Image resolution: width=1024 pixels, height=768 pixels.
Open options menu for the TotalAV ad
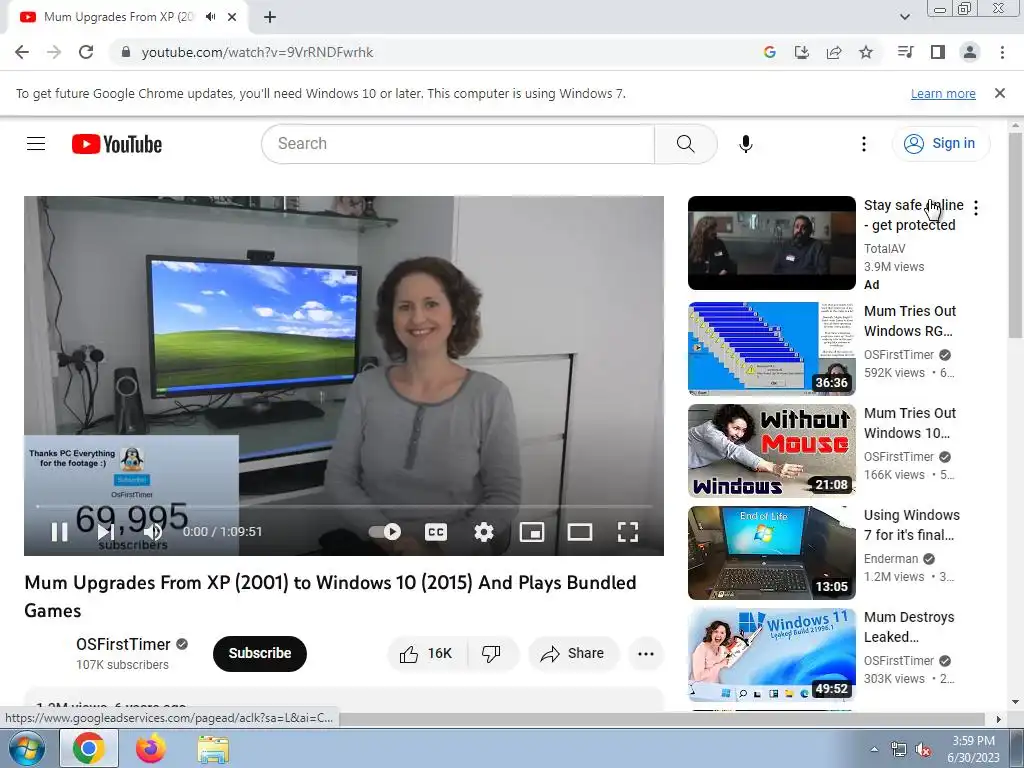976,208
